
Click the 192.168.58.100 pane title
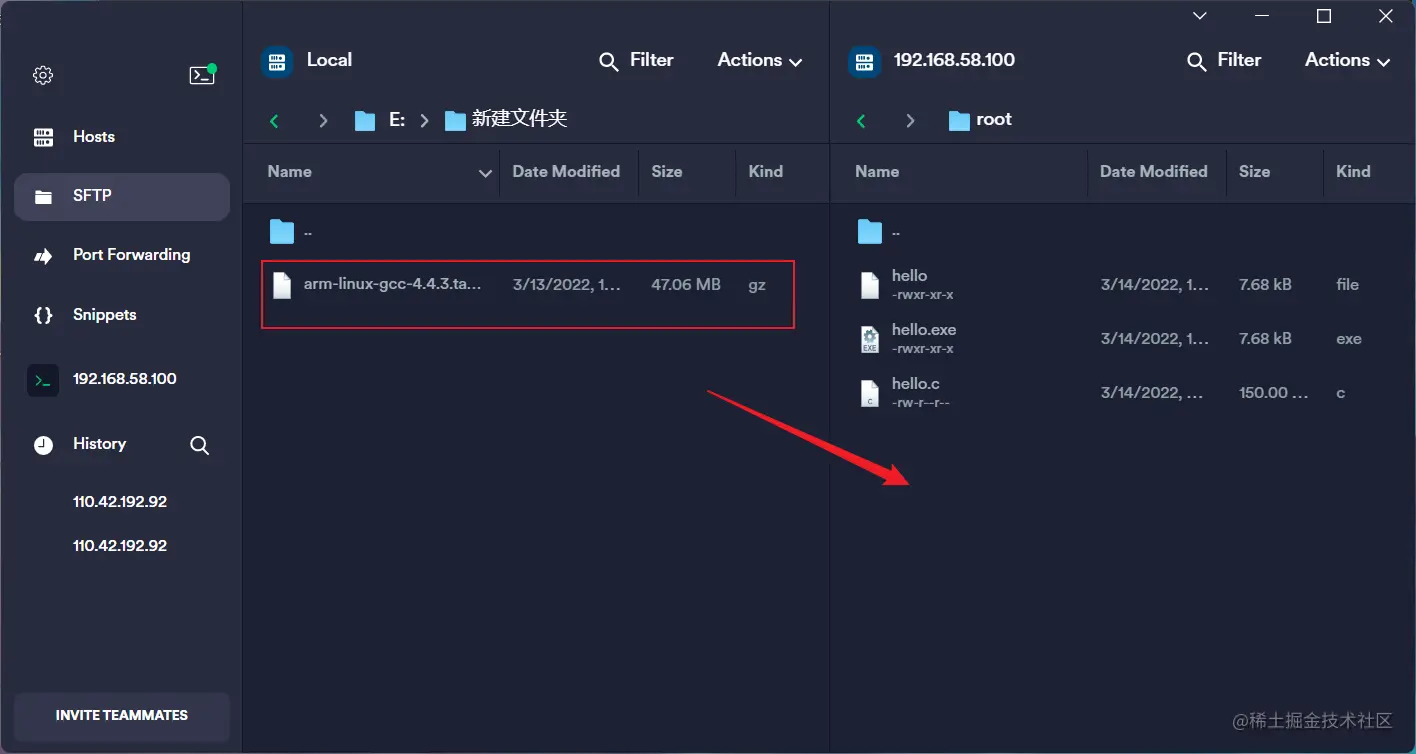954,60
